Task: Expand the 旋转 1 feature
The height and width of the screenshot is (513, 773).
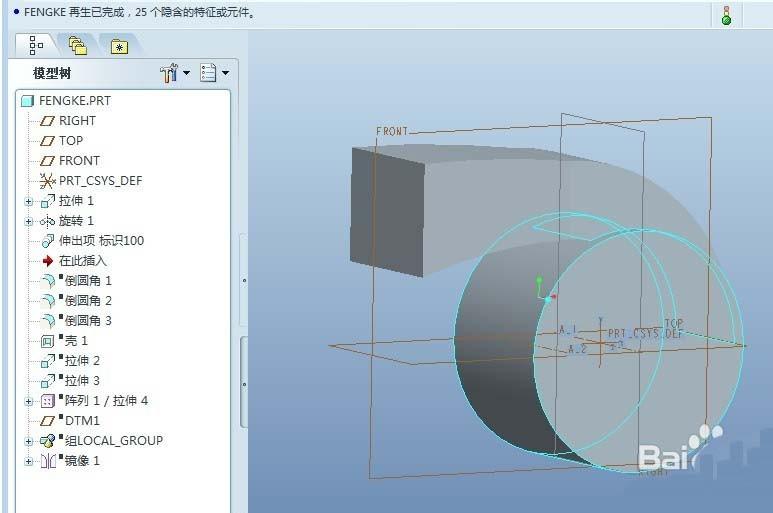Action: 29,221
